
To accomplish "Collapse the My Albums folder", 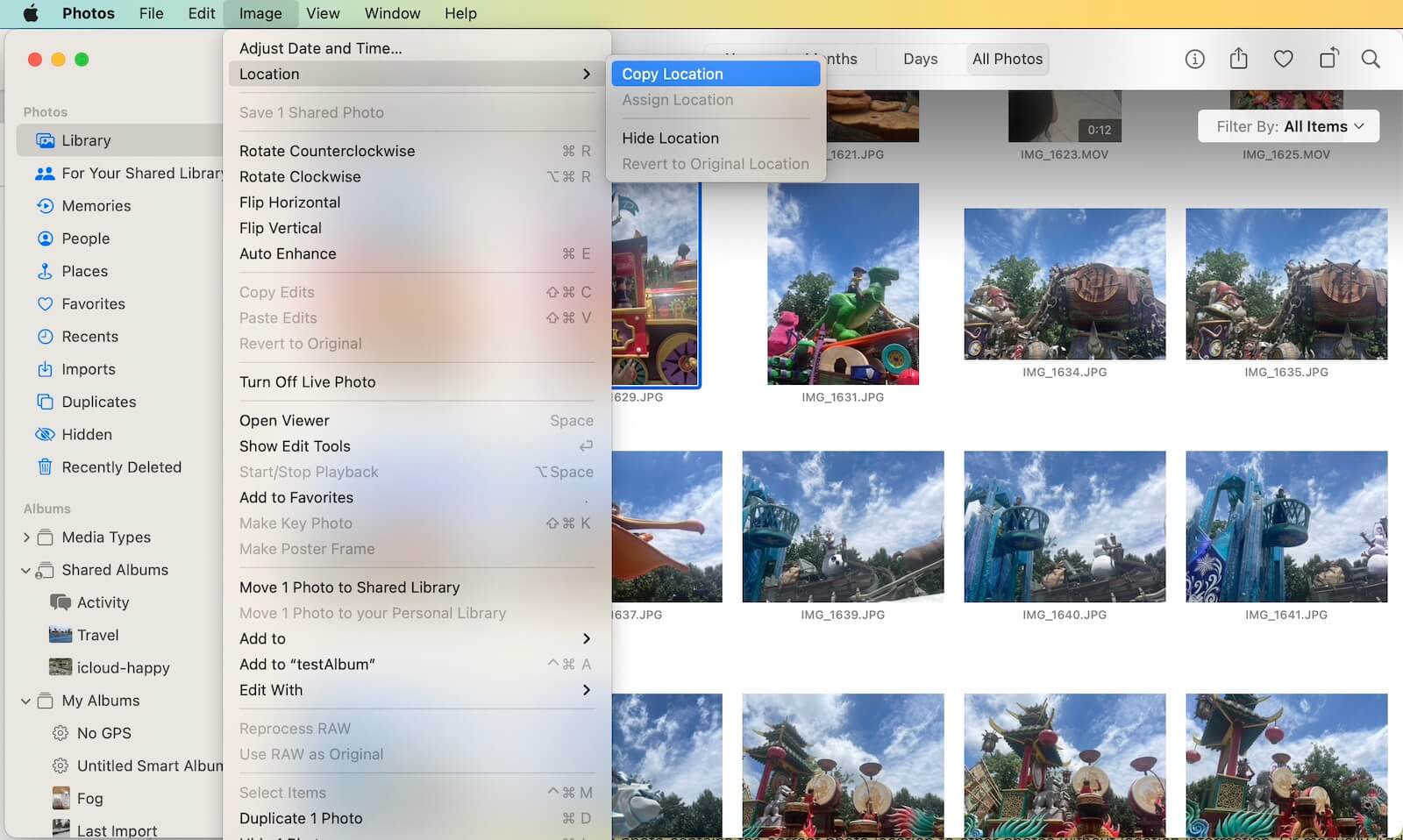I will [25, 701].
